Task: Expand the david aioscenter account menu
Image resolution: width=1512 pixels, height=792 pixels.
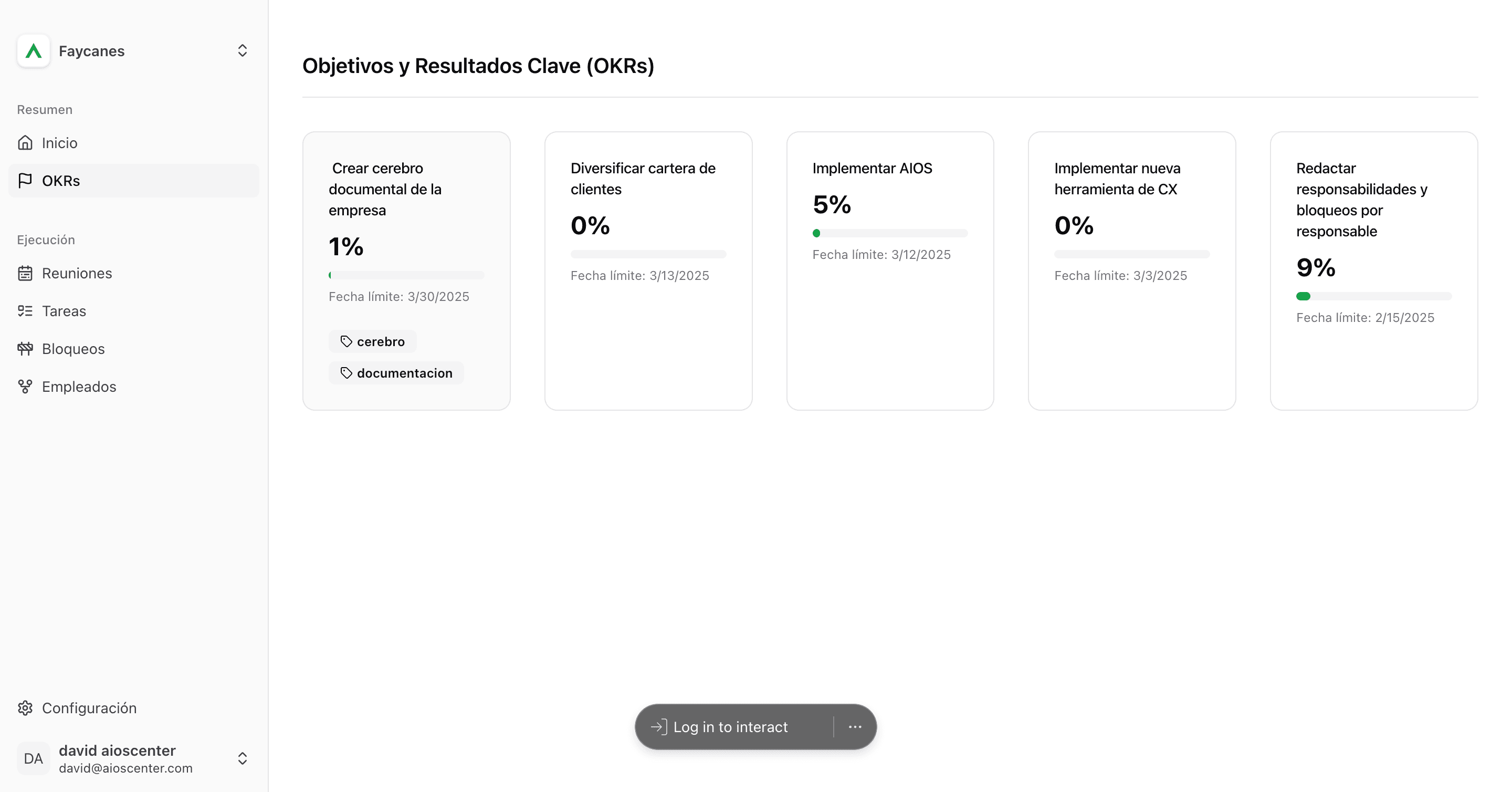Action: coord(243,758)
